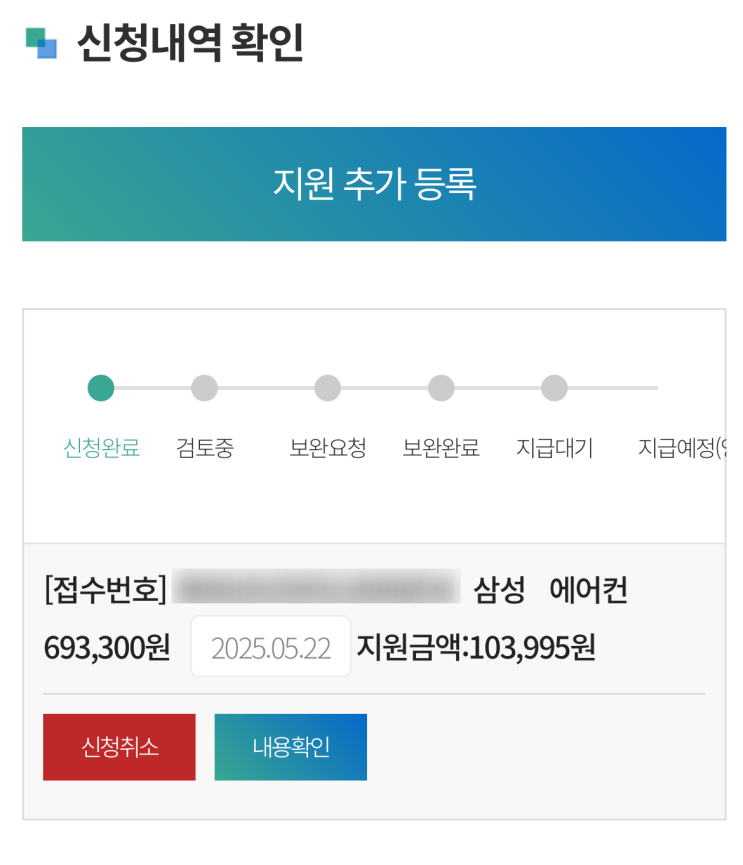The width and height of the screenshot is (743, 865).
Task: Click the 신청내역 확인 page heading
Action: (x=190, y=43)
